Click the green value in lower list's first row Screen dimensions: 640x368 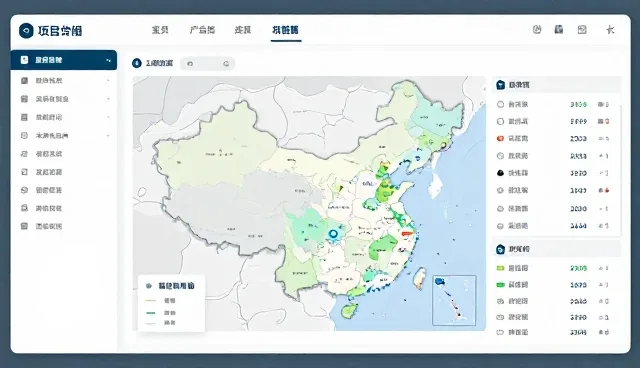[579, 268]
